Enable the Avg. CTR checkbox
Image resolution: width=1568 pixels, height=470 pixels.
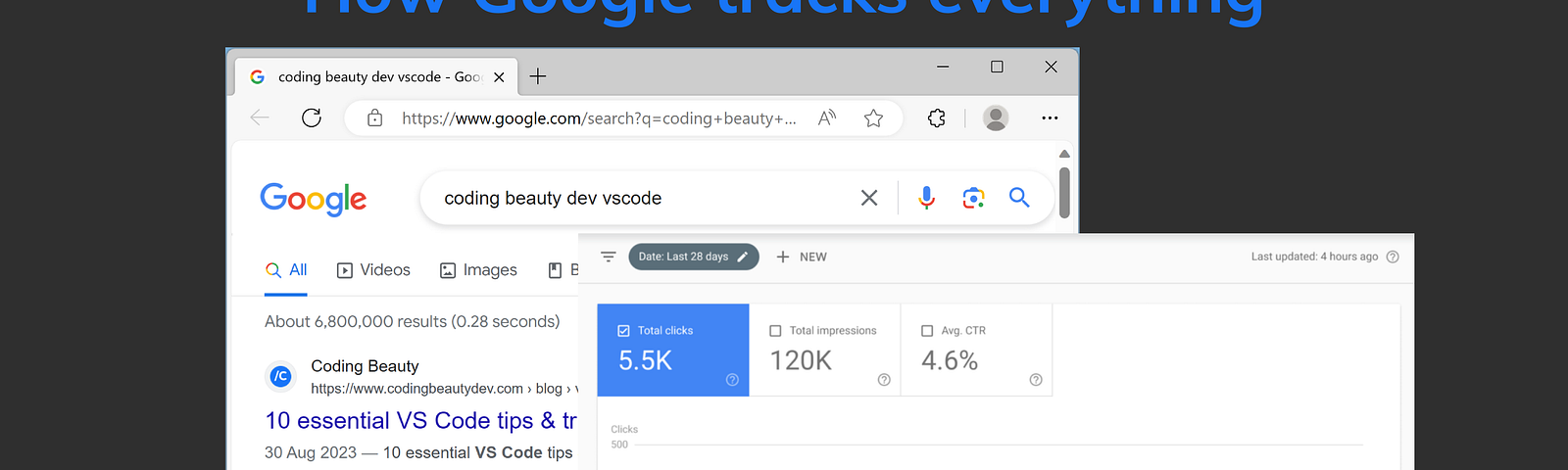coord(927,331)
